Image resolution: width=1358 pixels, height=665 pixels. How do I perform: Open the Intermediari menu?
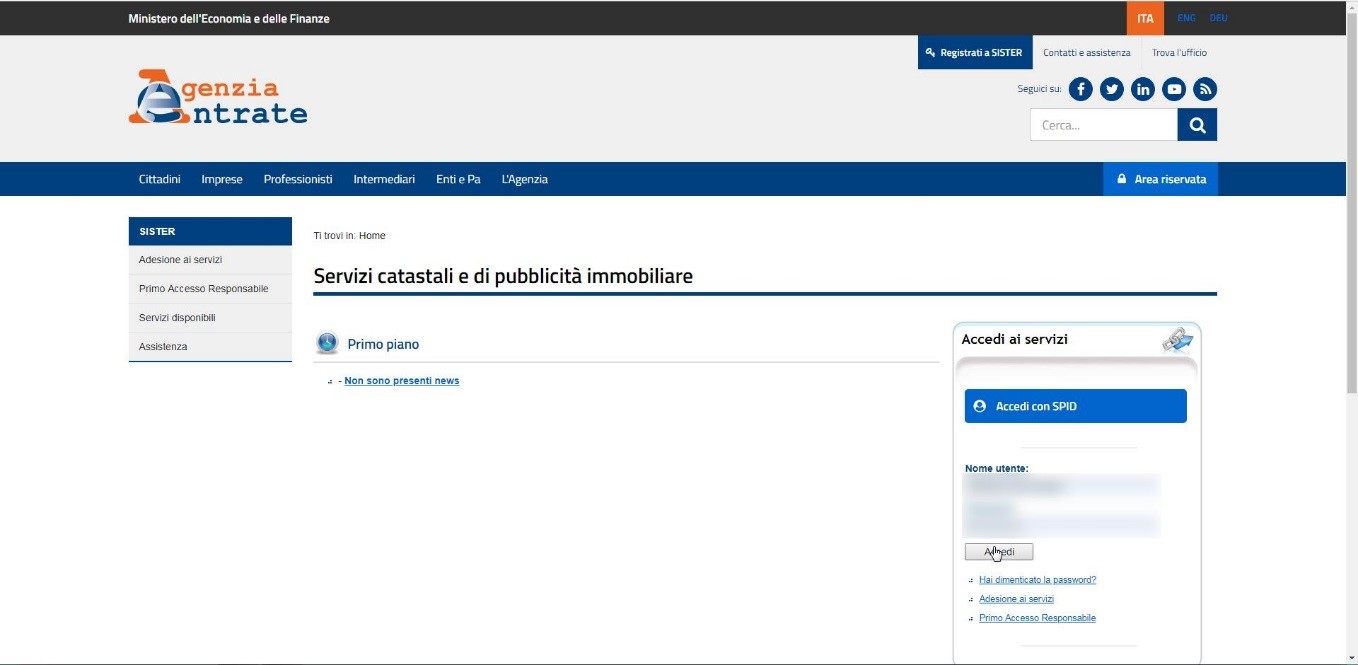point(384,179)
